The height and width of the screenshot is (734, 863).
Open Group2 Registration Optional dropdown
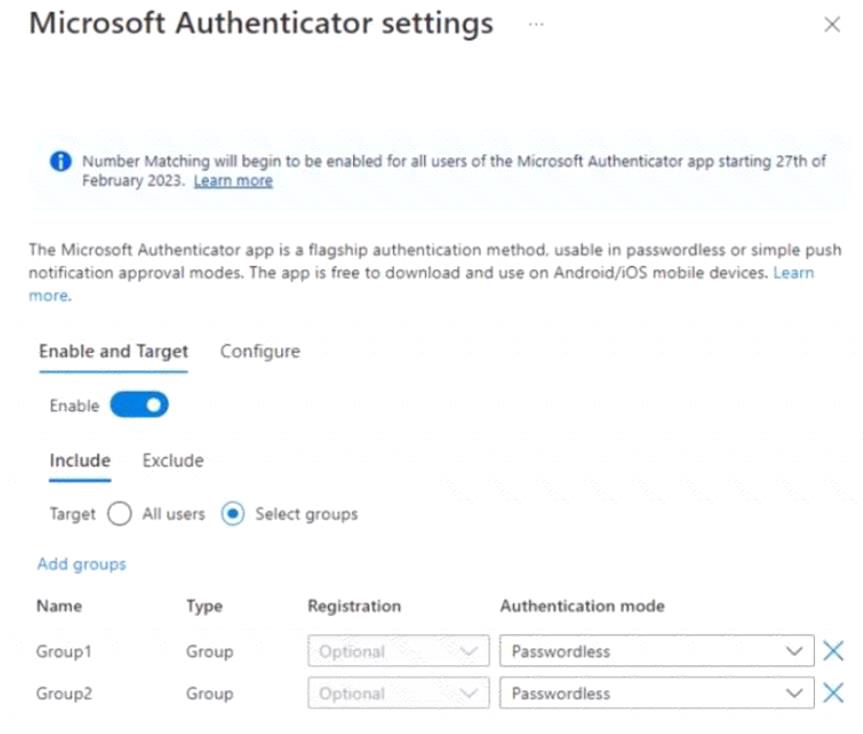[398, 693]
